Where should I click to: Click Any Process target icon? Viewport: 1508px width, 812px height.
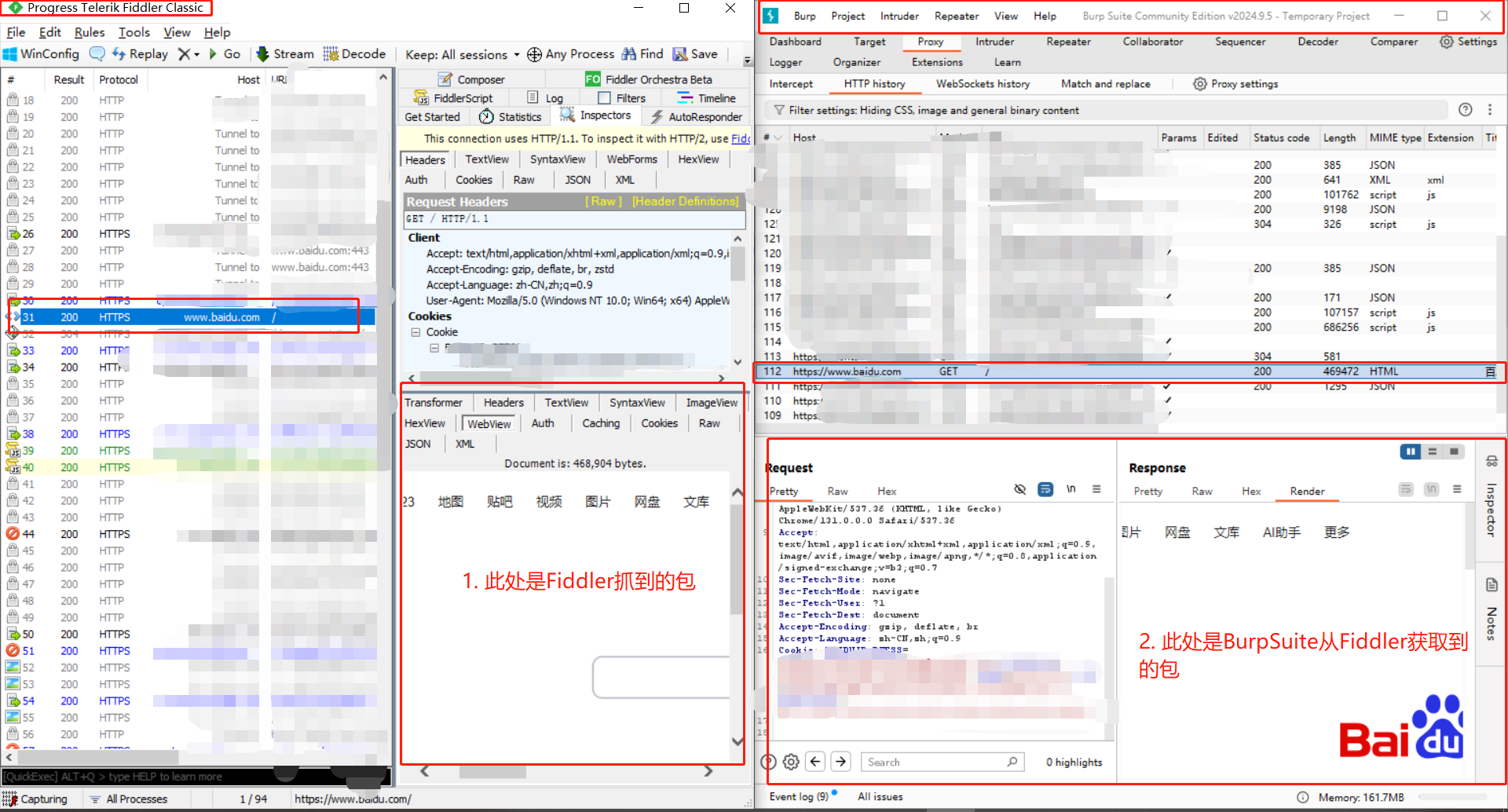tap(535, 54)
